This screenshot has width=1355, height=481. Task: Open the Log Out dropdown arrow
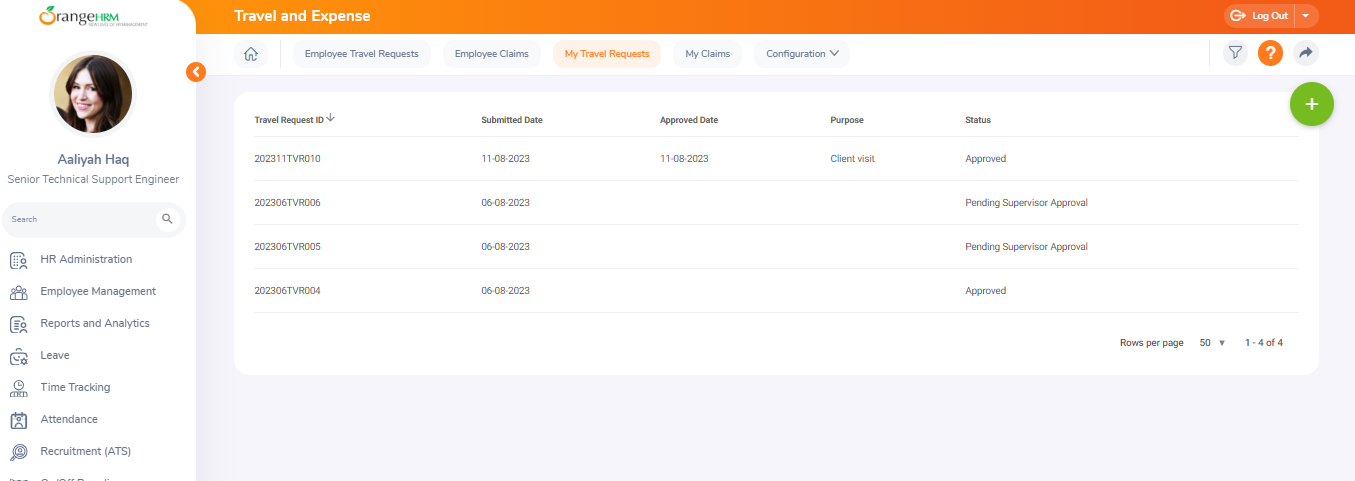click(1306, 16)
